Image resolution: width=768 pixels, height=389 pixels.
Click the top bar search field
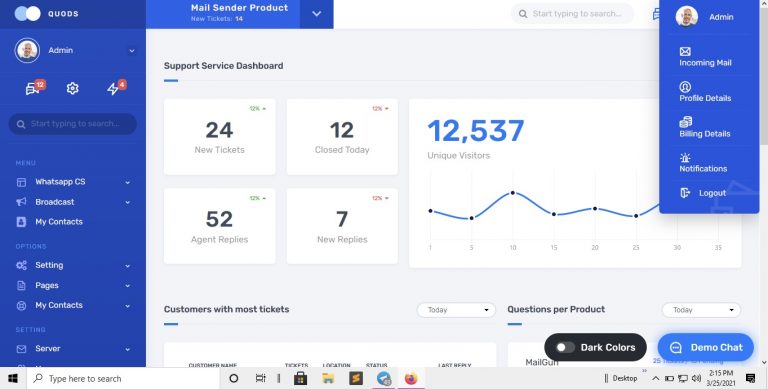[572, 14]
